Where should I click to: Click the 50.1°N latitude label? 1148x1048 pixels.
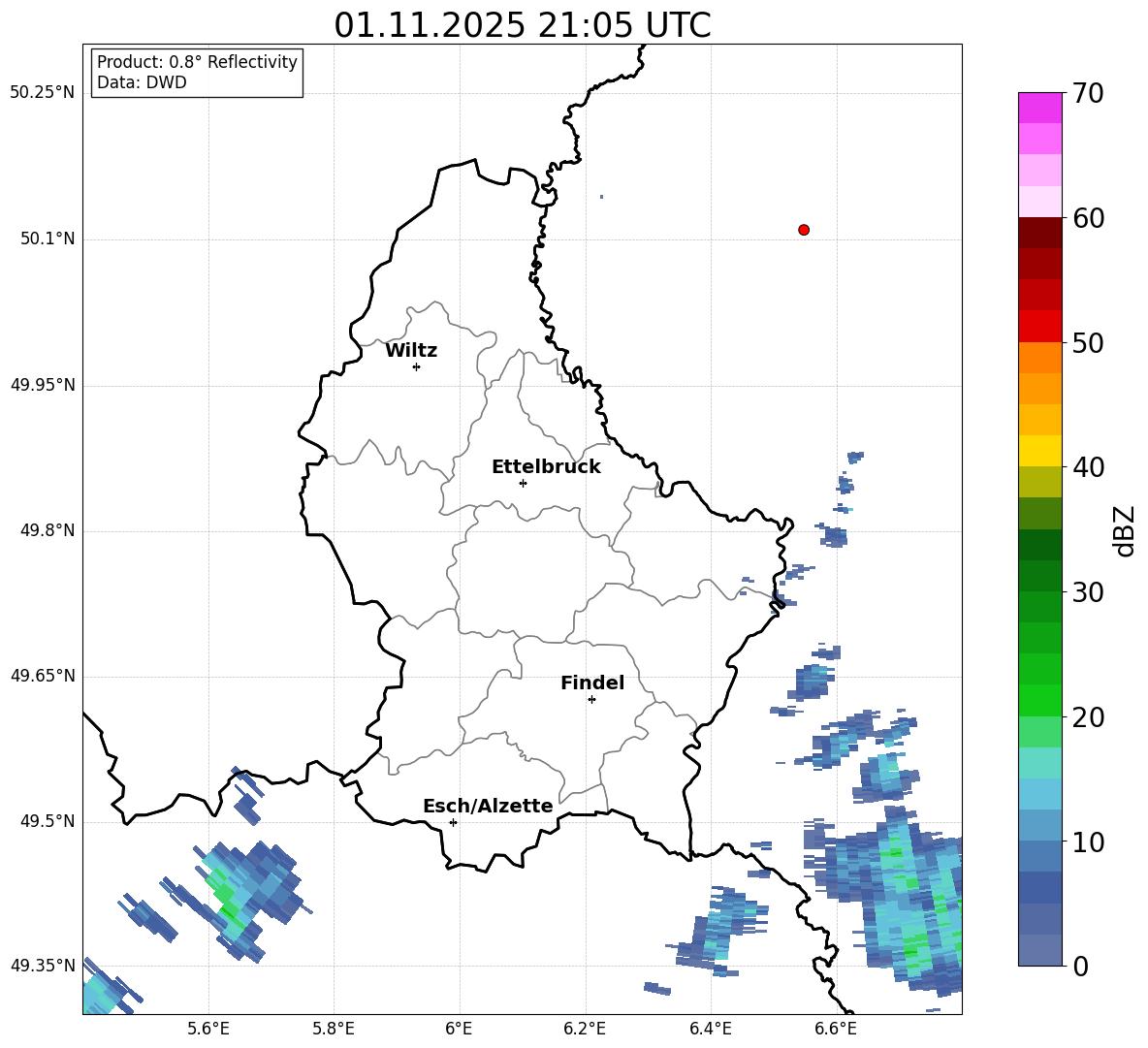(48, 239)
